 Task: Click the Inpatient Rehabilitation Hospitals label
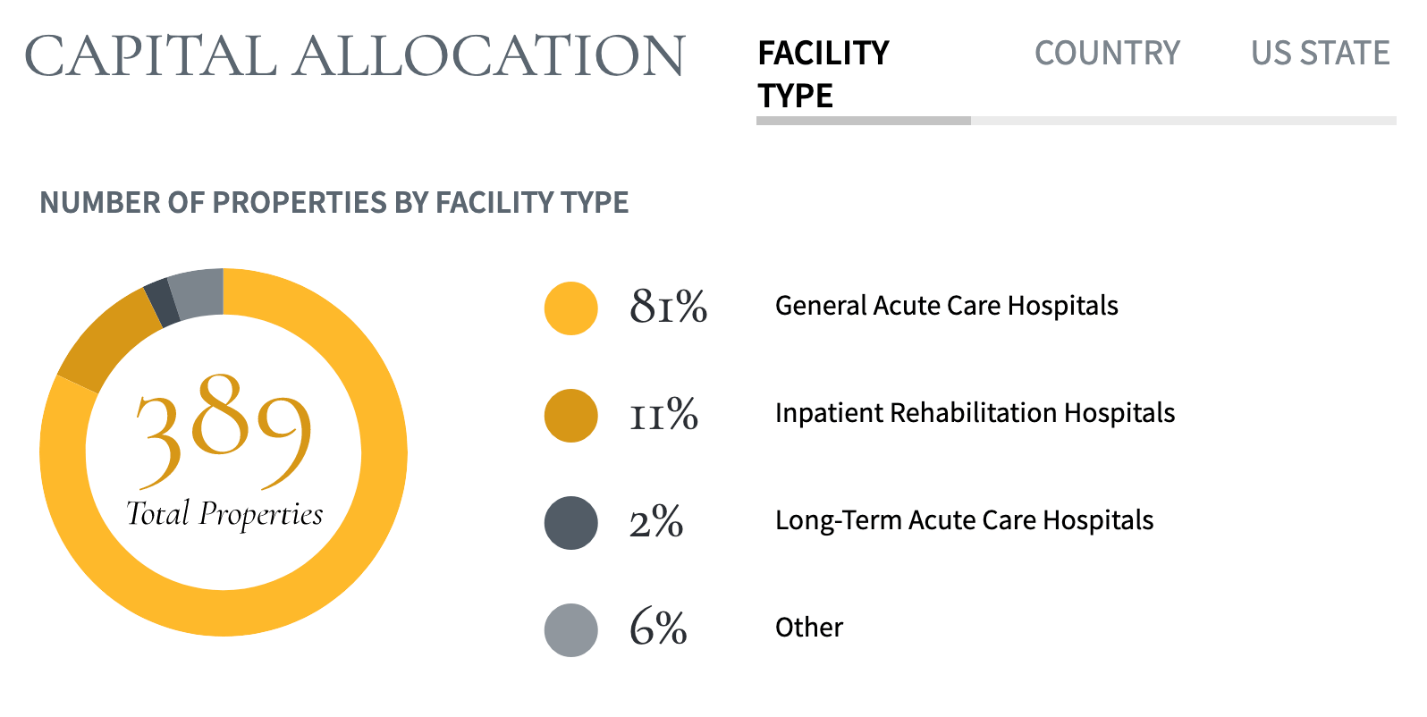(975, 412)
